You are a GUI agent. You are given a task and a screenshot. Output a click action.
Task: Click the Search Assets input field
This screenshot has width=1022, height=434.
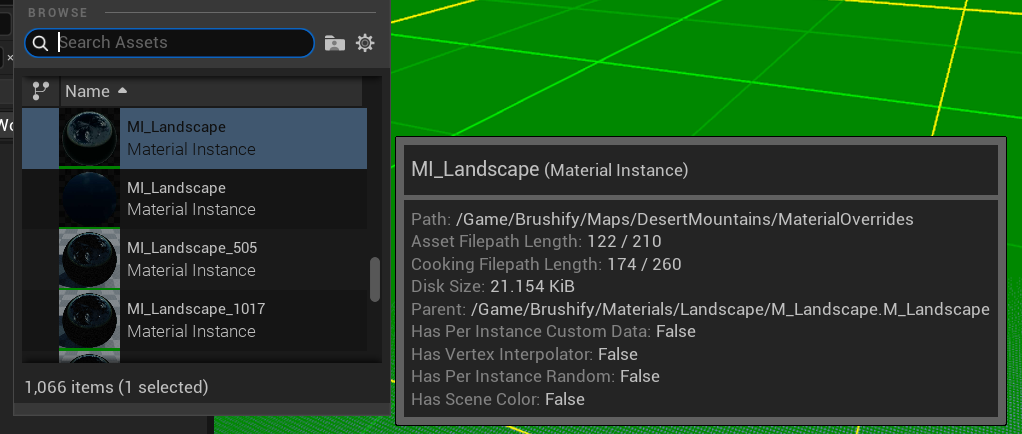[169, 43]
